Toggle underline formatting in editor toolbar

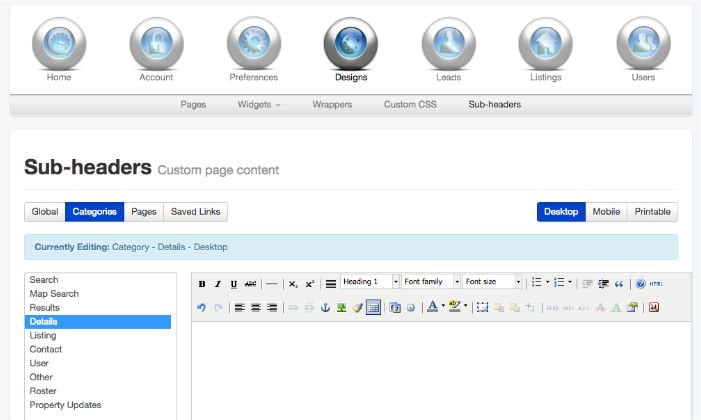[233, 284]
